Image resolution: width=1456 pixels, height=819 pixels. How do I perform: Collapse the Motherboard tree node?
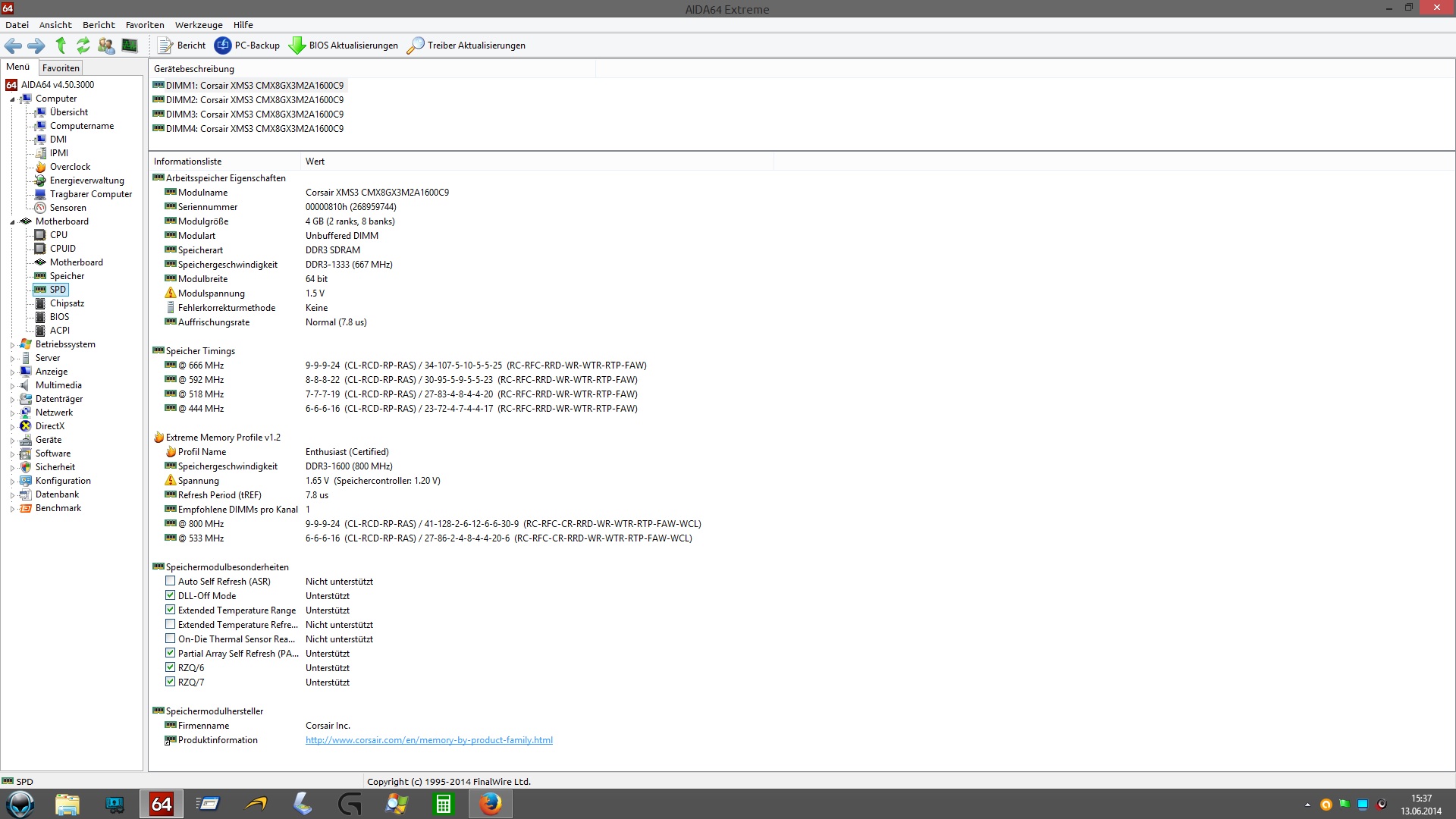[x=12, y=222]
